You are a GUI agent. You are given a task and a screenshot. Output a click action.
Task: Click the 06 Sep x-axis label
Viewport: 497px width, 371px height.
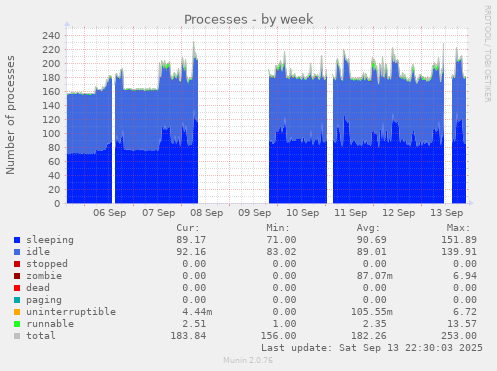[110, 213]
